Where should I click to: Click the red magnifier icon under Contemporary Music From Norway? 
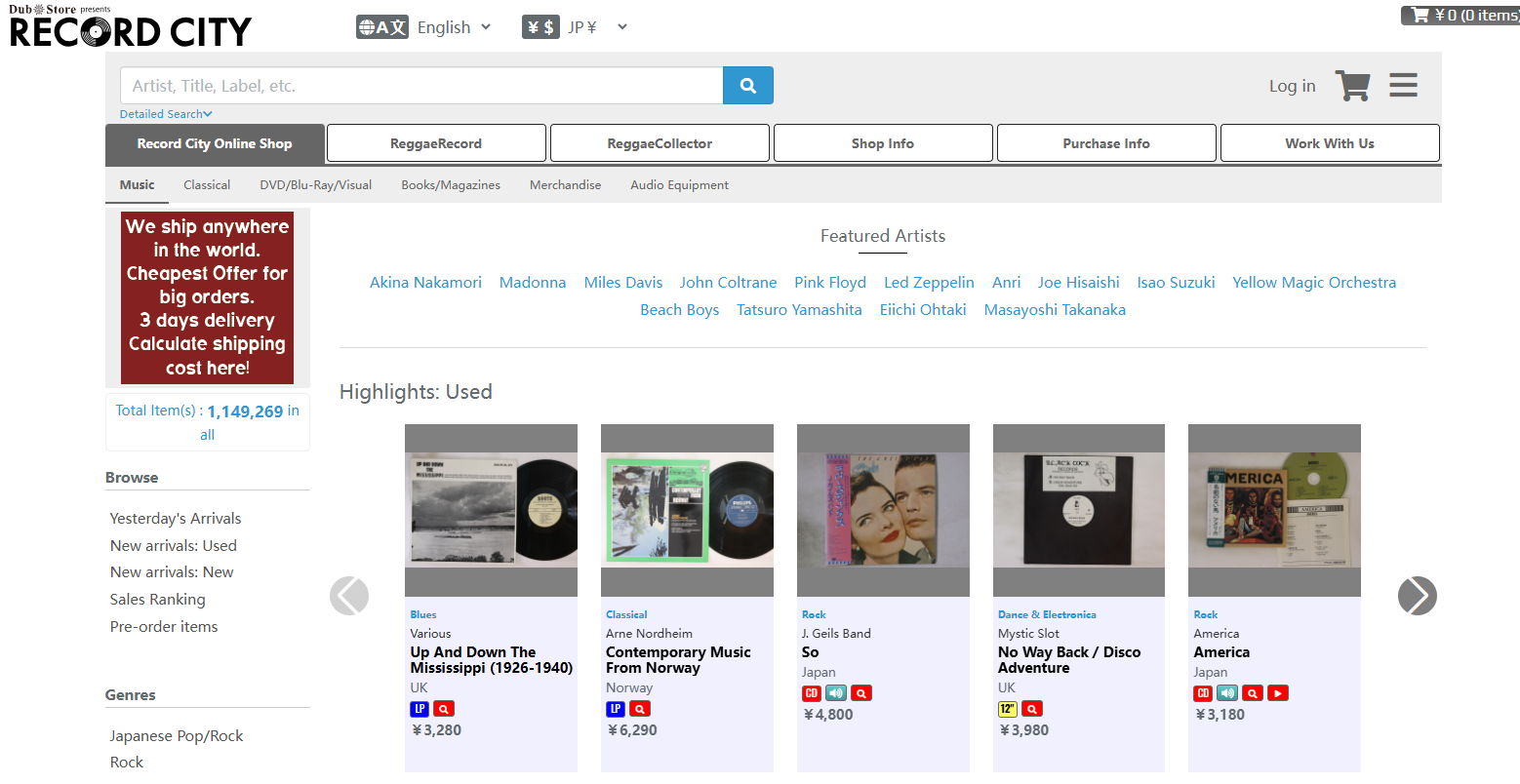(x=640, y=709)
